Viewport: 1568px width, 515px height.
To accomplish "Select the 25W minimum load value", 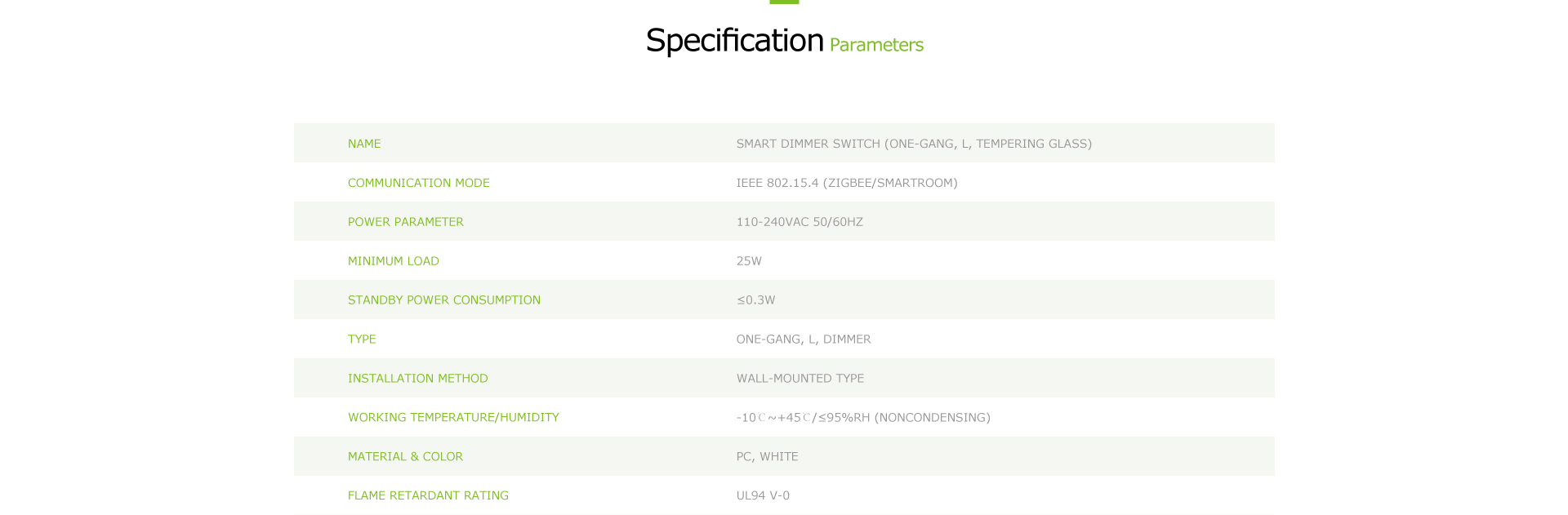I will 749,261.
